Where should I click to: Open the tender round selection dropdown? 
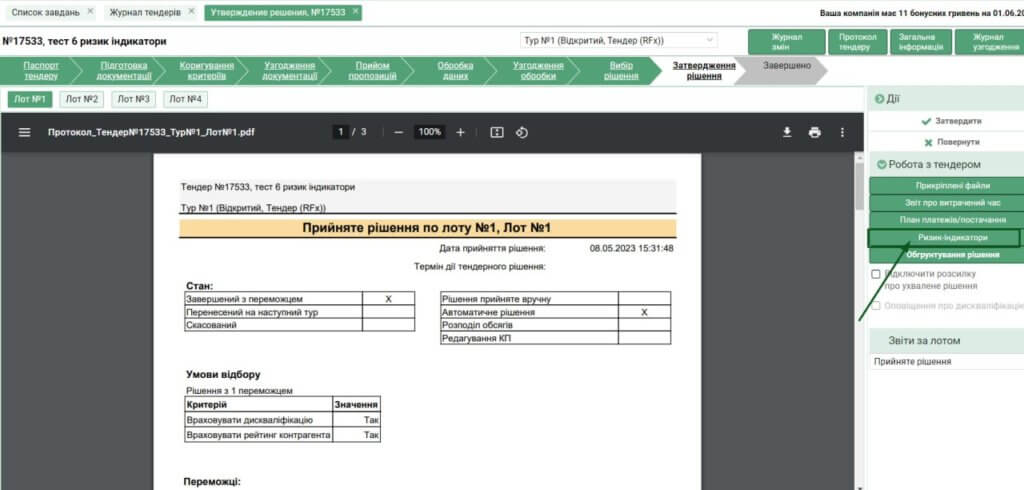pyautogui.click(x=619, y=41)
